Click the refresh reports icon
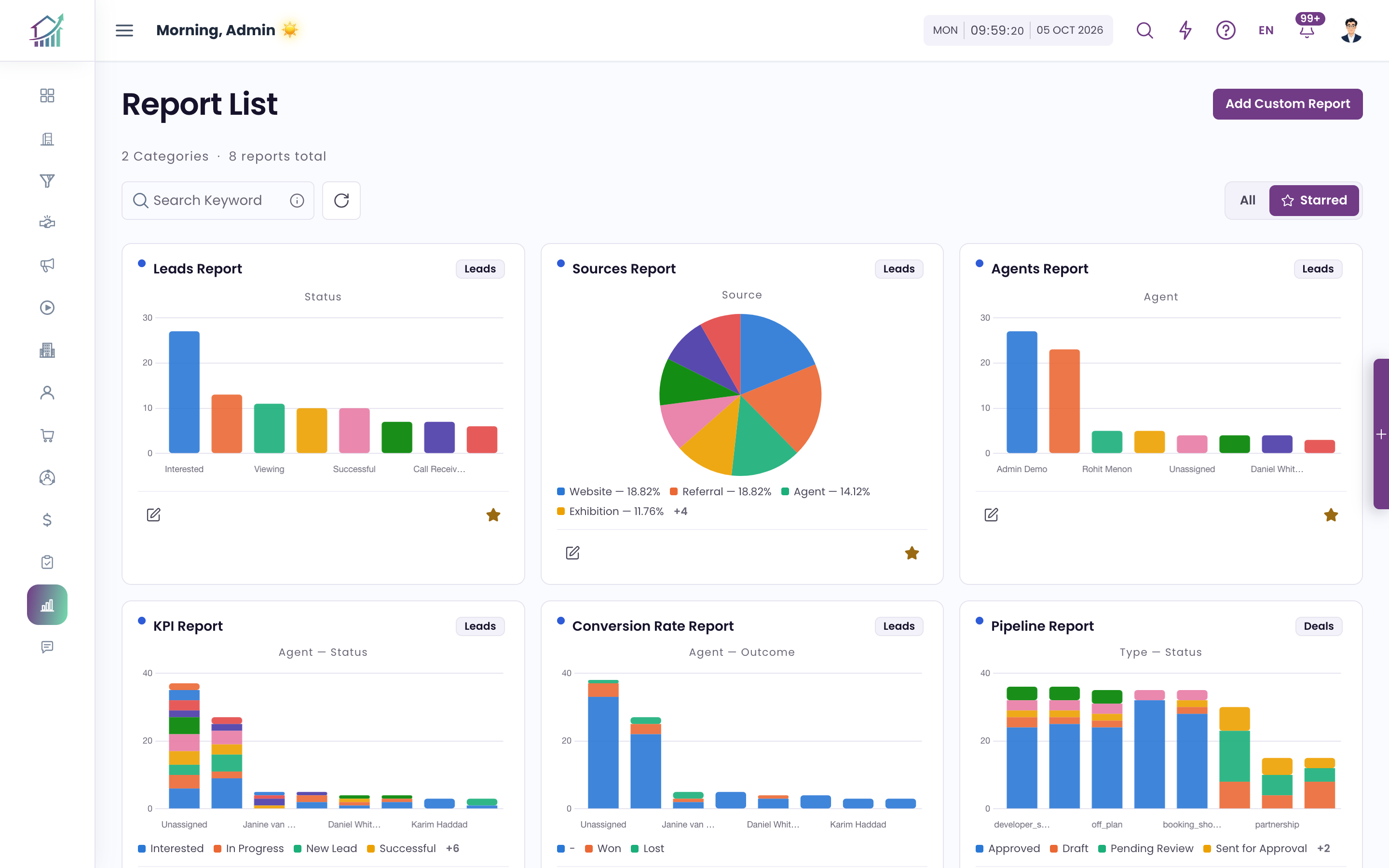The width and height of the screenshot is (1389, 868). (x=341, y=200)
